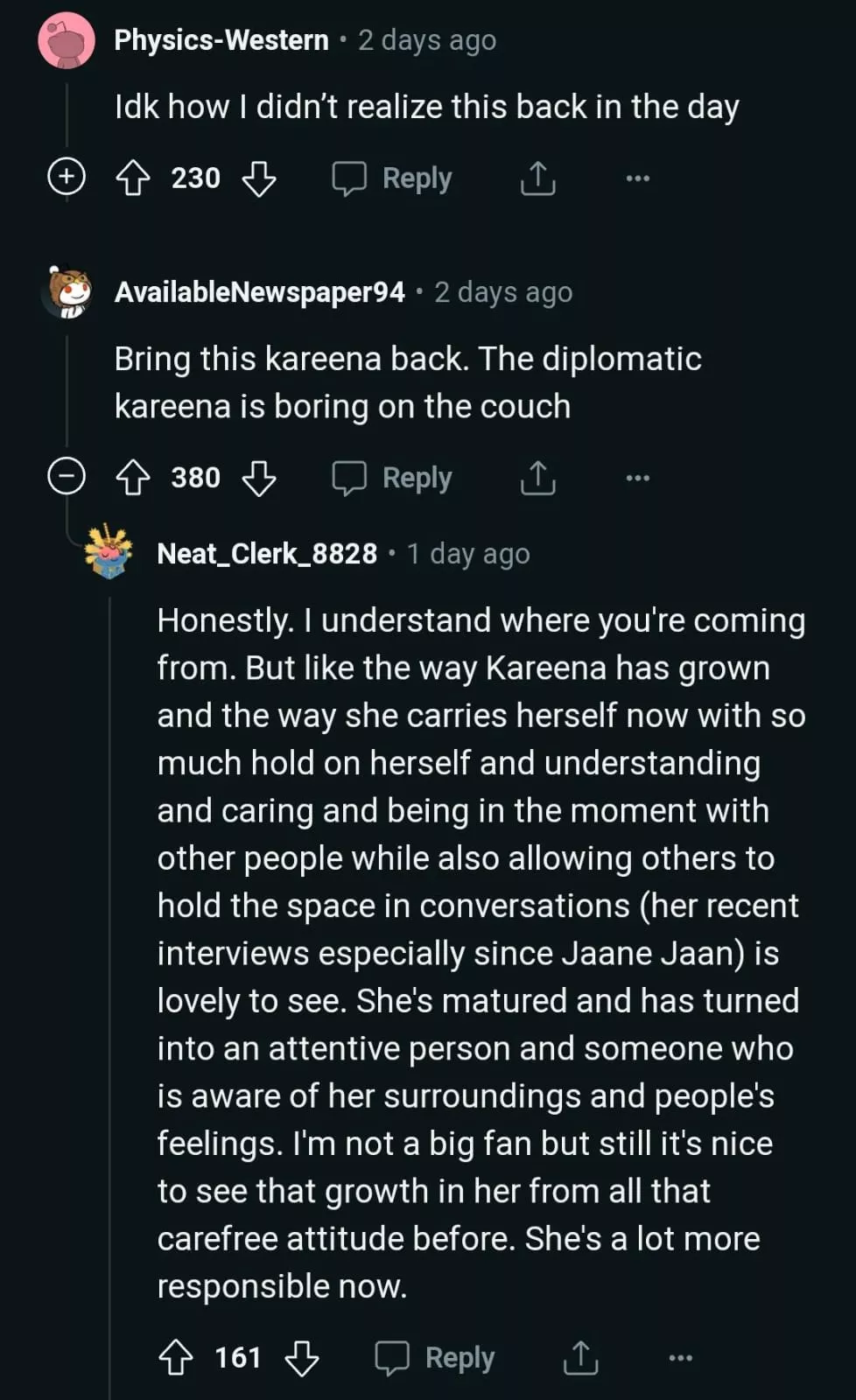Upvote AvailableNewspaper94's comment
This screenshot has height=1400, width=856.
pyautogui.click(x=133, y=478)
